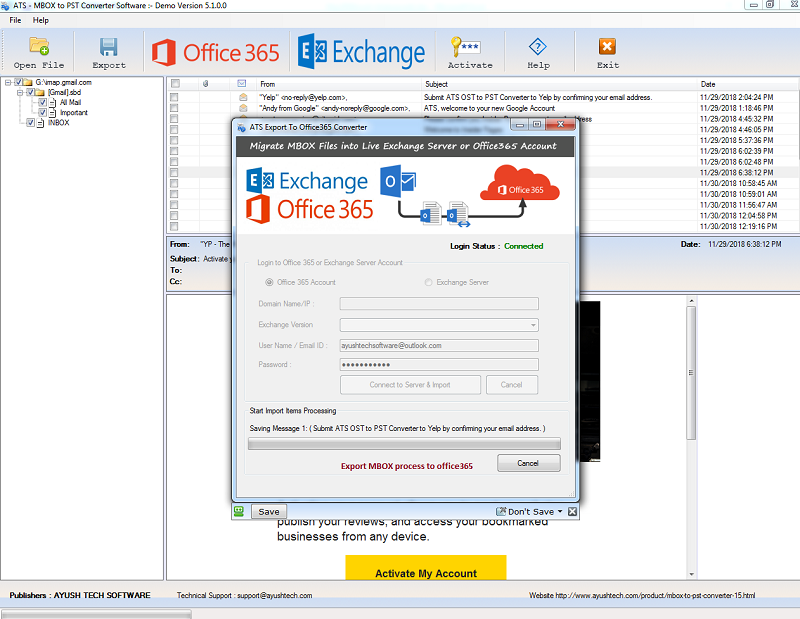This screenshot has height=619, width=800.
Task: Select the Exchange Server radio button
Action: point(429,282)
